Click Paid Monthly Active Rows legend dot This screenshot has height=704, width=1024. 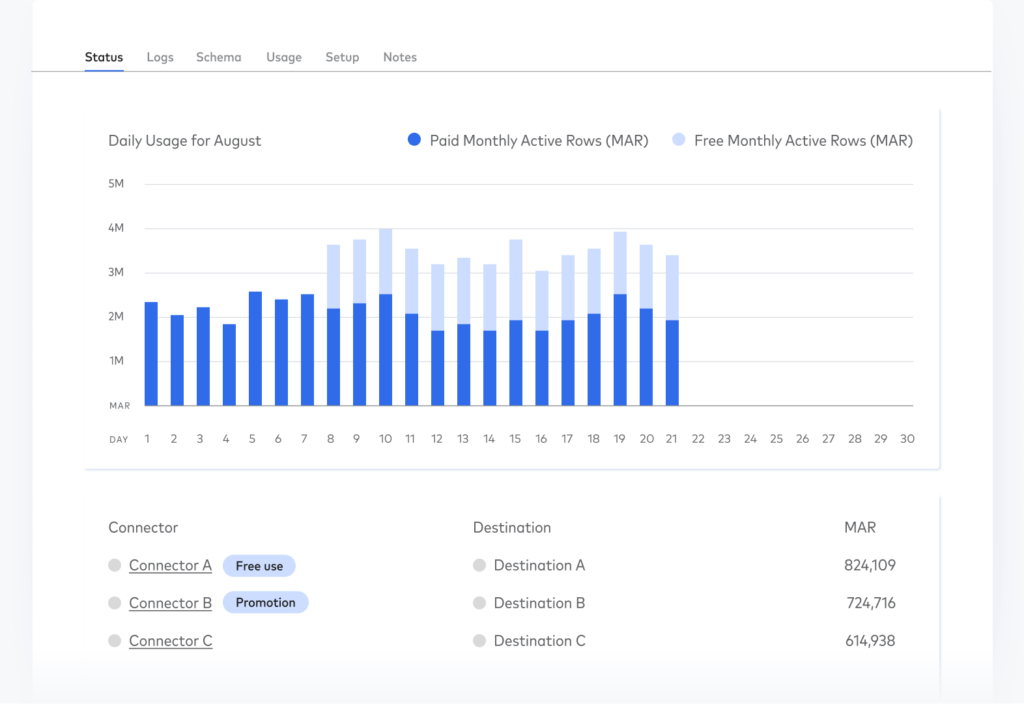tap(414, 141)
